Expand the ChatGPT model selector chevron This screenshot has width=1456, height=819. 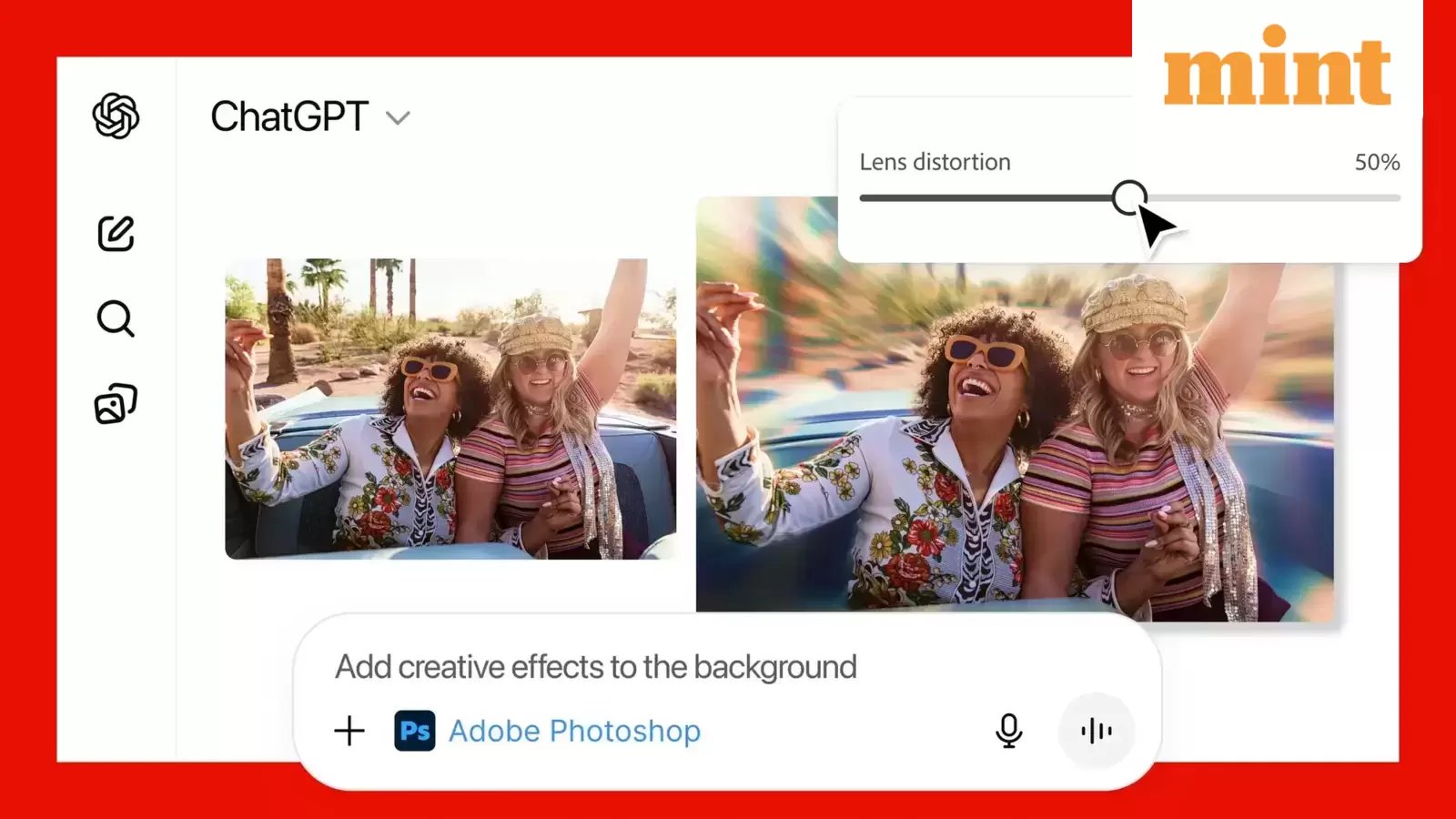398,118
